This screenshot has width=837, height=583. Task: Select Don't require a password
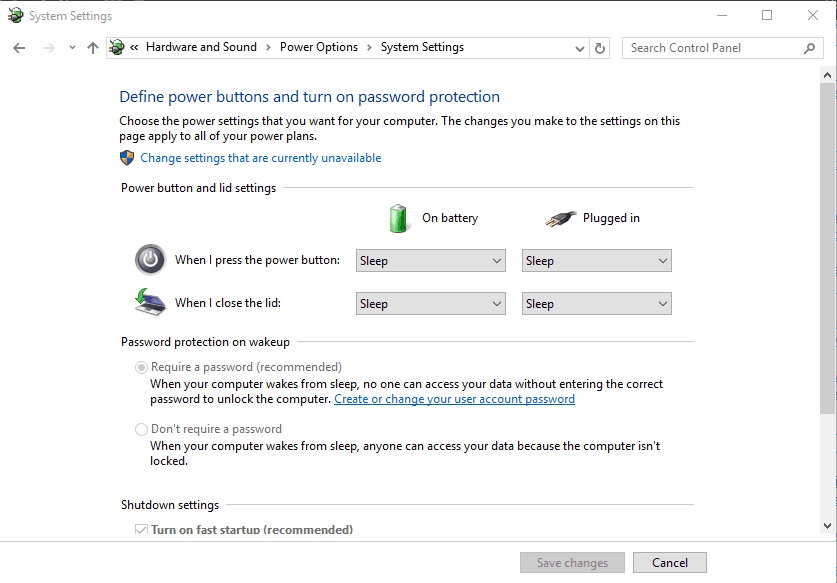tap(141, 428)
